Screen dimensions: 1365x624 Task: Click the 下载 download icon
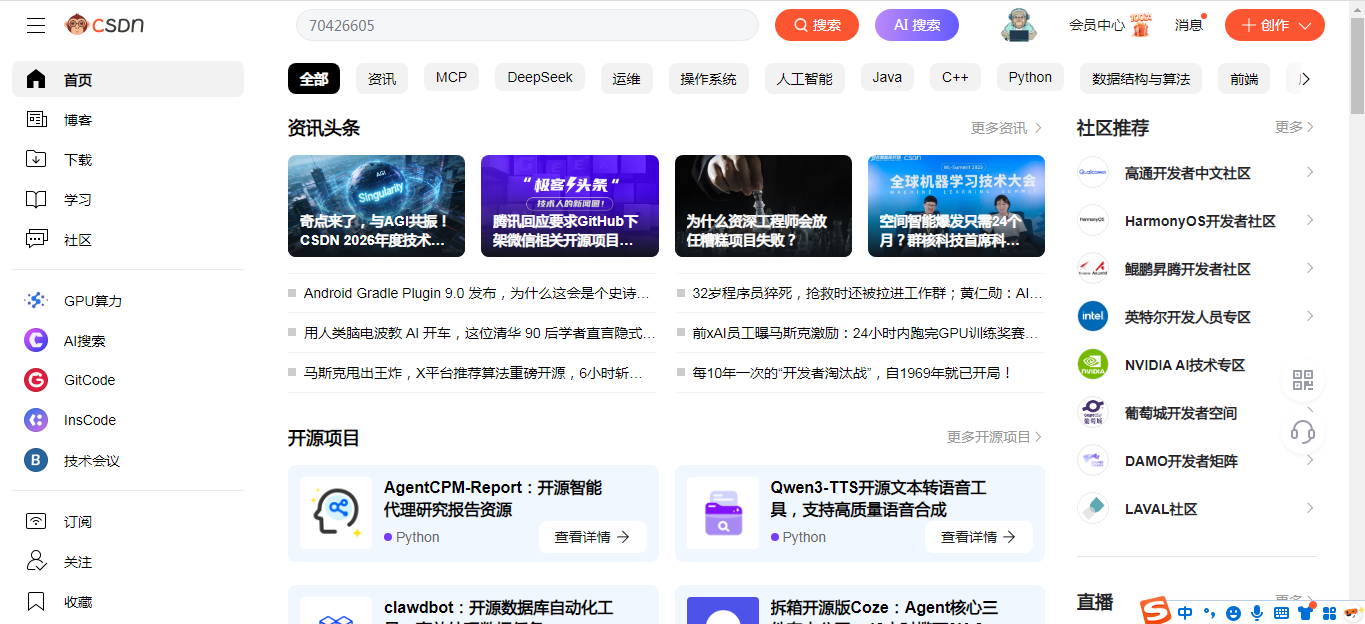[36, 159]
